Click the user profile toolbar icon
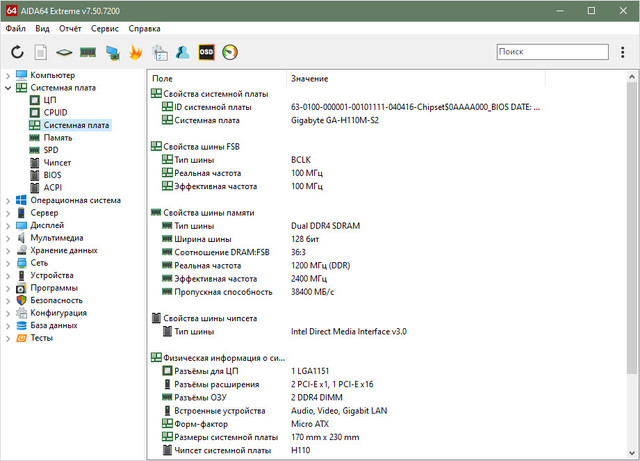Viewport: 640px width, 461px height. [x=182, y=52]
